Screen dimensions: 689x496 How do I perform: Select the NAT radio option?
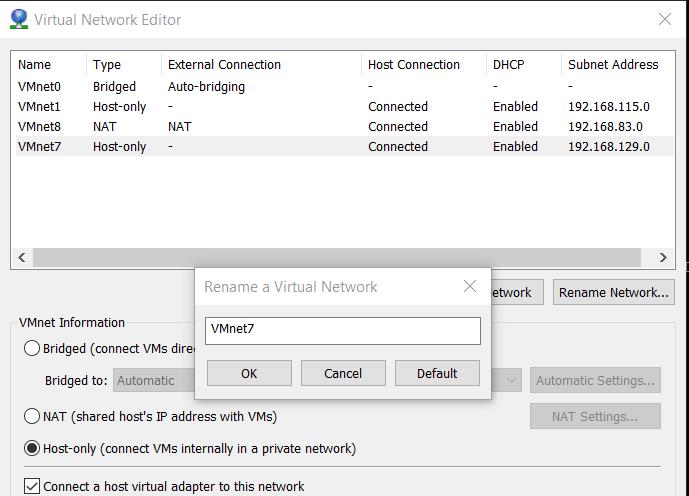[x=32, y=416]
